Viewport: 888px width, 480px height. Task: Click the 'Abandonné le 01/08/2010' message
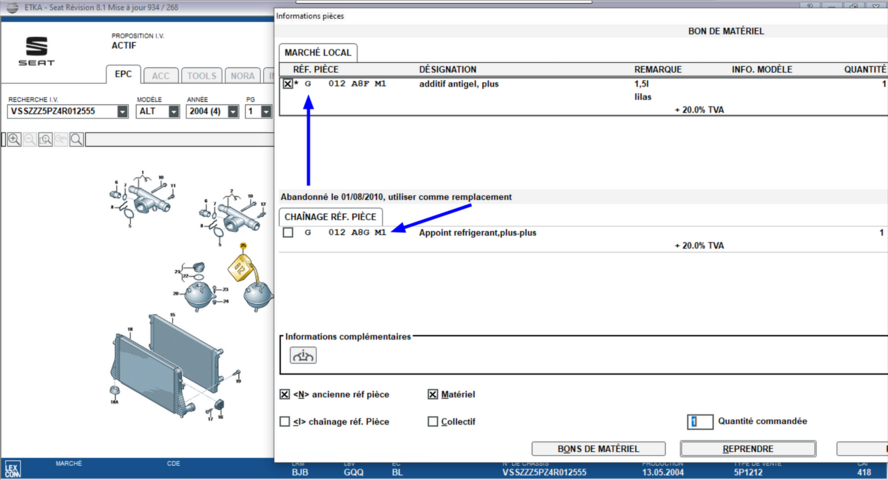(x=396, y=197)
